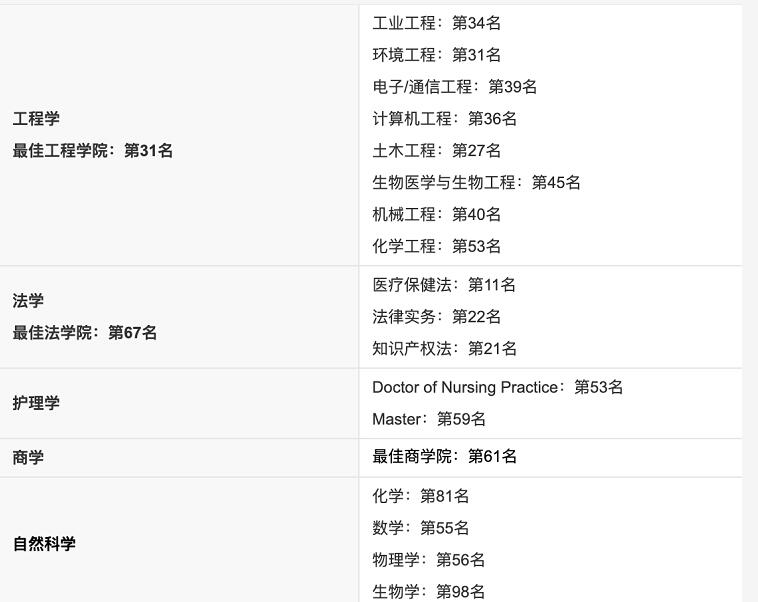Click the 机械工程 rank 40 entry
Screen dimensions: 758x602
point(436,215)
